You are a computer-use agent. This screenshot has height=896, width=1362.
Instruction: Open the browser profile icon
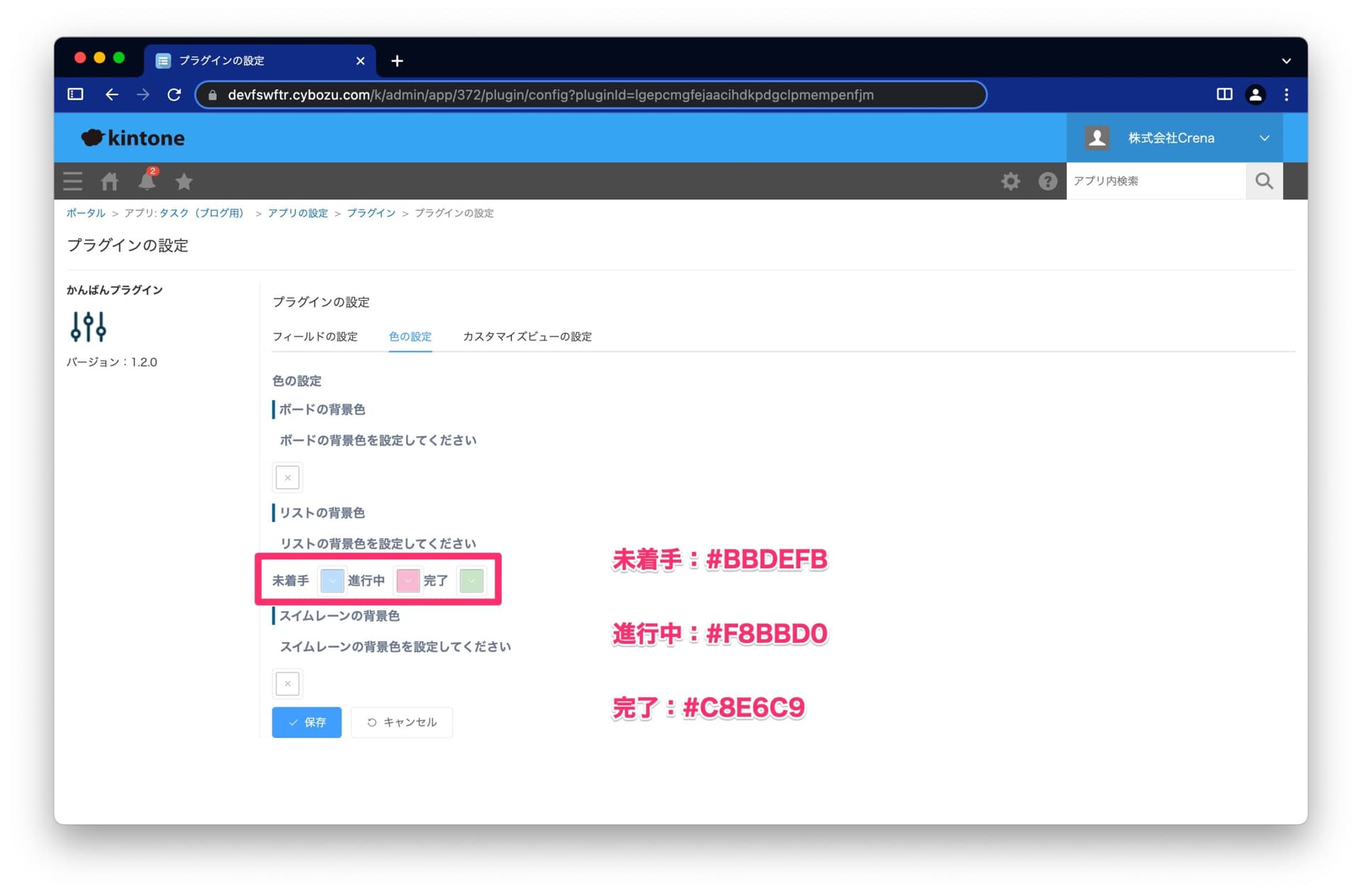tap(1256, 94)
